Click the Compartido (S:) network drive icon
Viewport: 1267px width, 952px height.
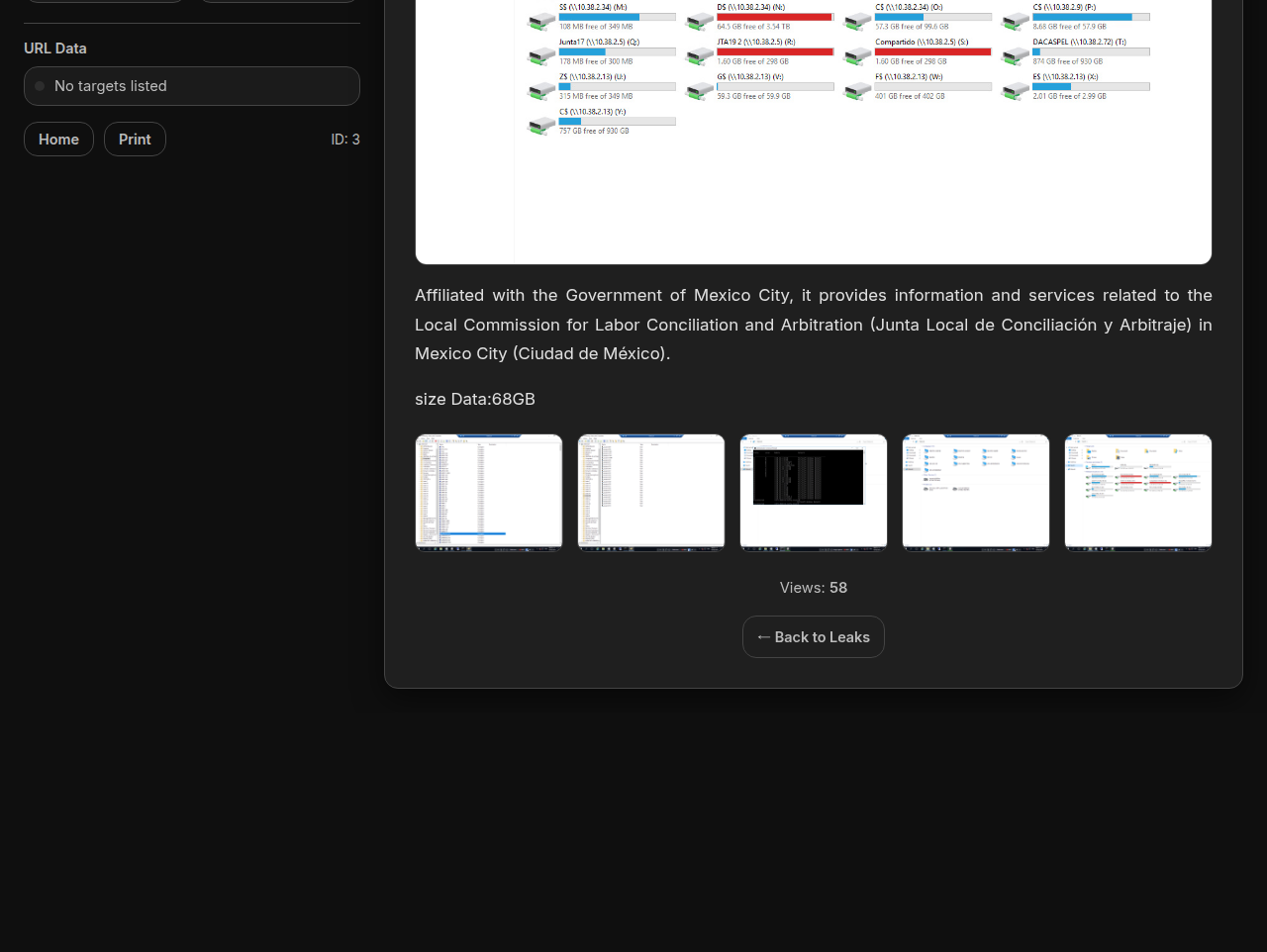tap(857, 56)
